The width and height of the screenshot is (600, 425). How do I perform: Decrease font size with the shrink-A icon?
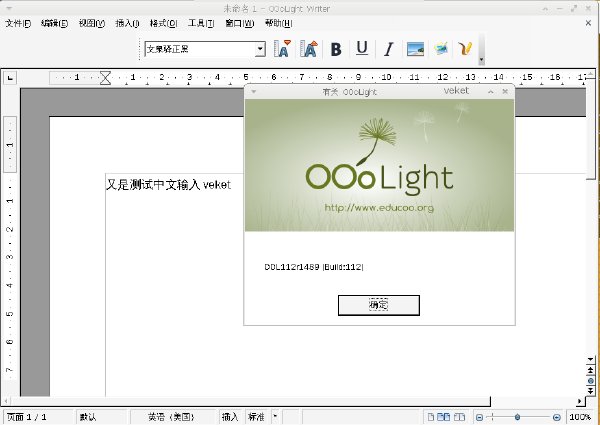pos(282,49)
